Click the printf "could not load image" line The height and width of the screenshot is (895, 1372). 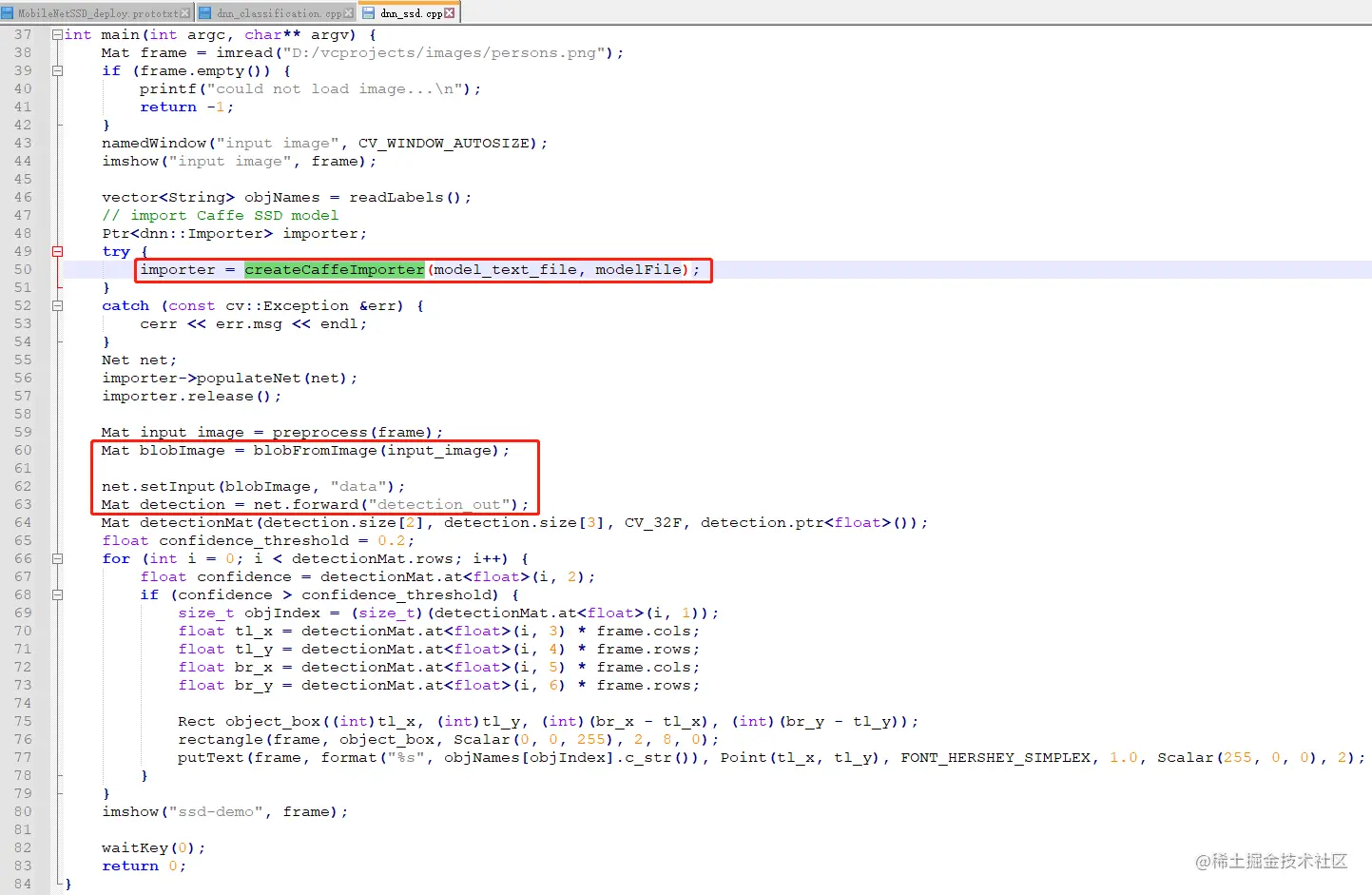(x=311, y=88)
